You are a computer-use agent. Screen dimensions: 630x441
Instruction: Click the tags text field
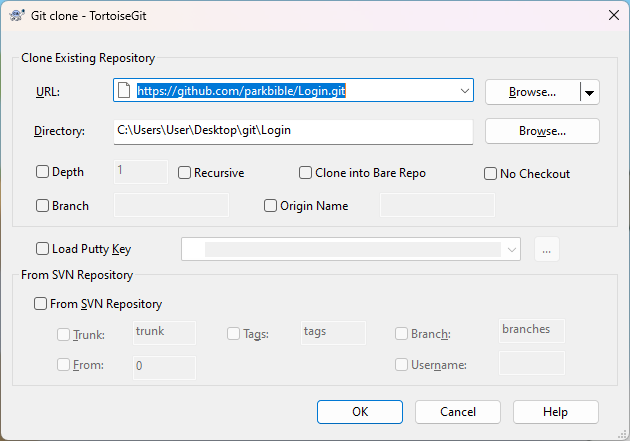[x=333, y=333]
